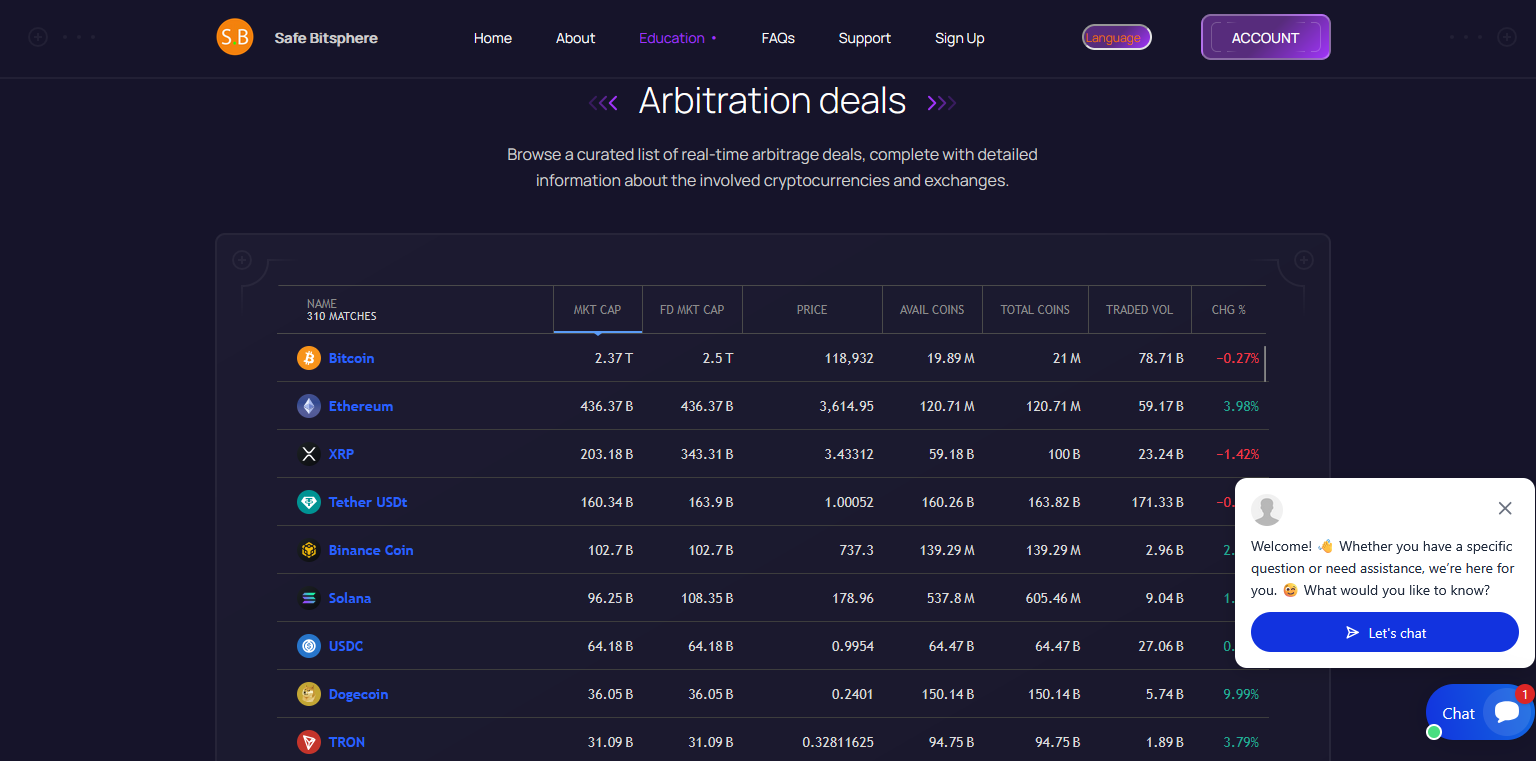Screen dimensions: 1536x761
Task: Click the left purple chevrons beside title
Action: click(x=603, y=102)
